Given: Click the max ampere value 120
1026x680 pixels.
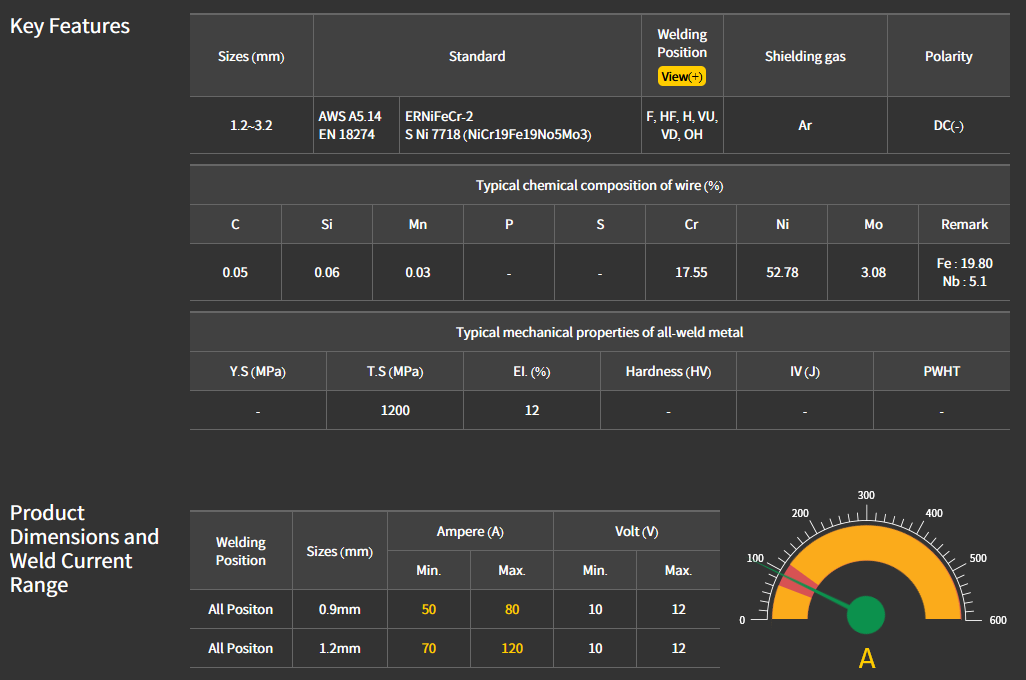Looking at the screenshot, I should coord(511,648).
